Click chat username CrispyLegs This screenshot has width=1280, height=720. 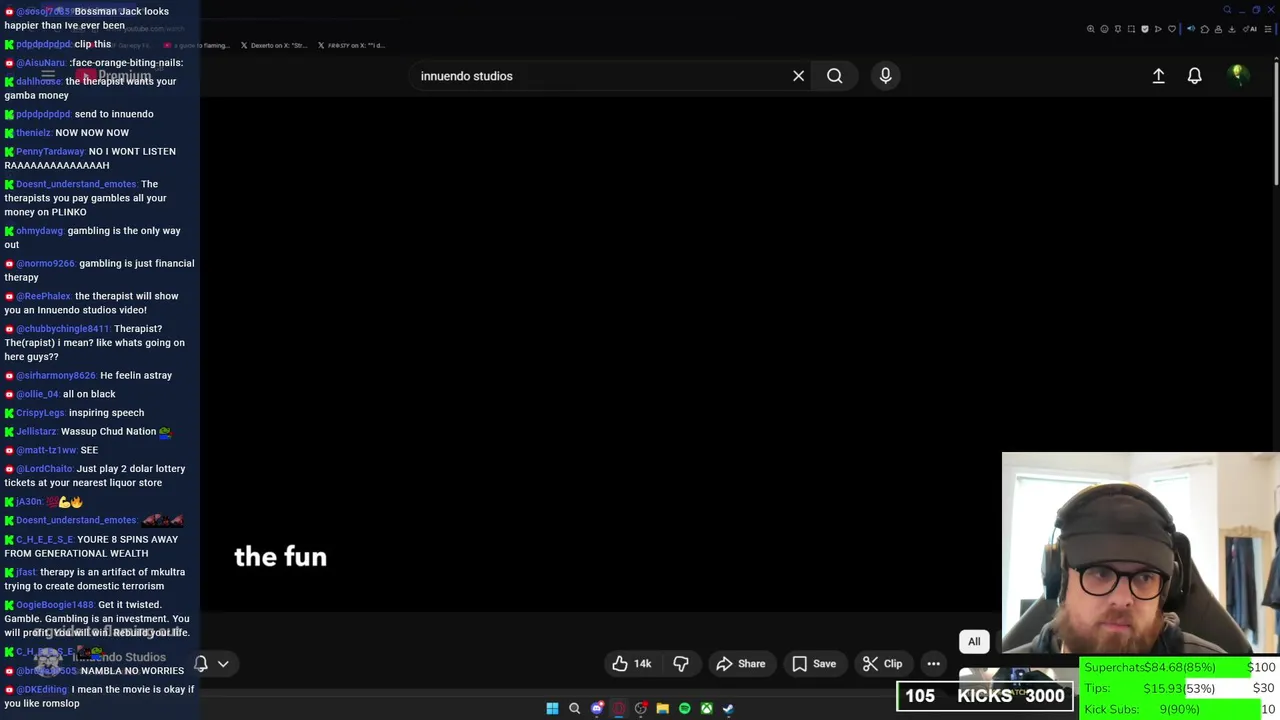pyautogui.click(x=40, y=413)
